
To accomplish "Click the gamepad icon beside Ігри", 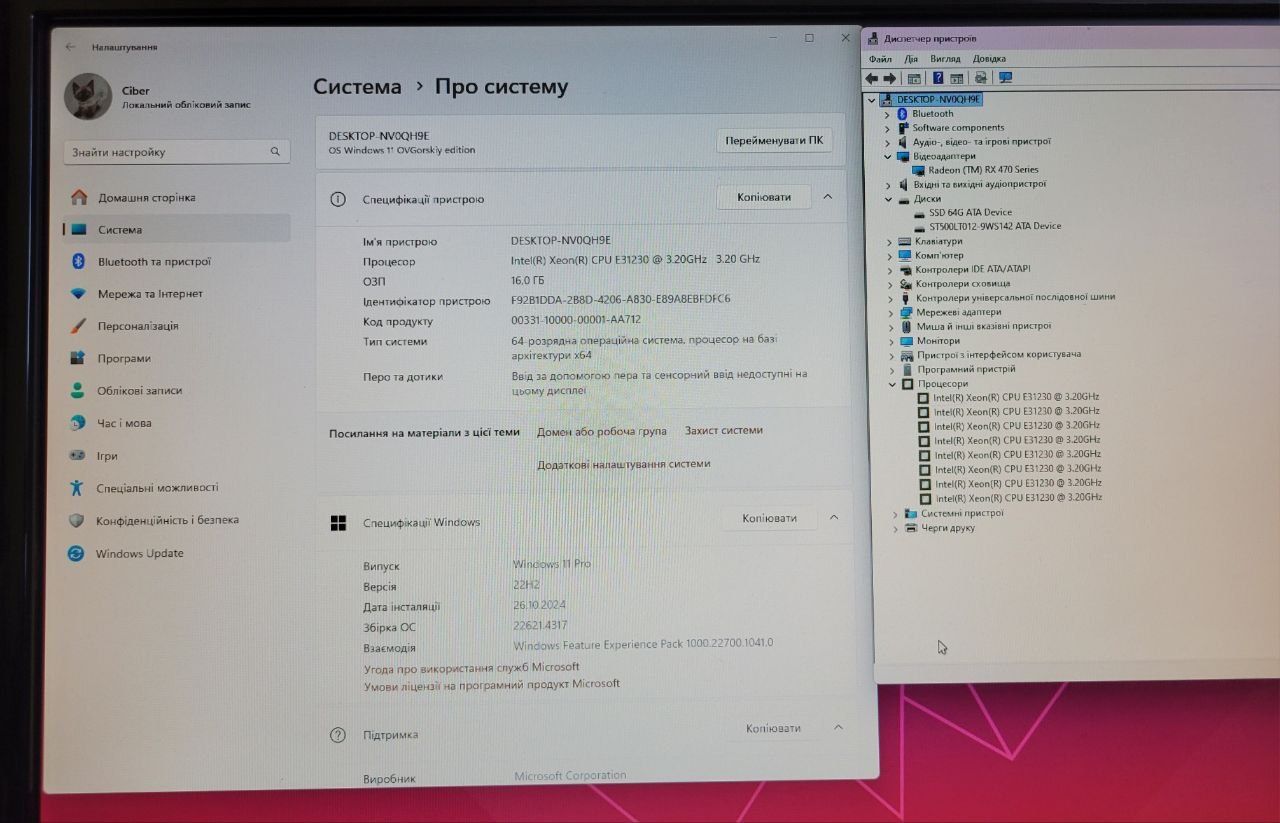I will [77, 455].
